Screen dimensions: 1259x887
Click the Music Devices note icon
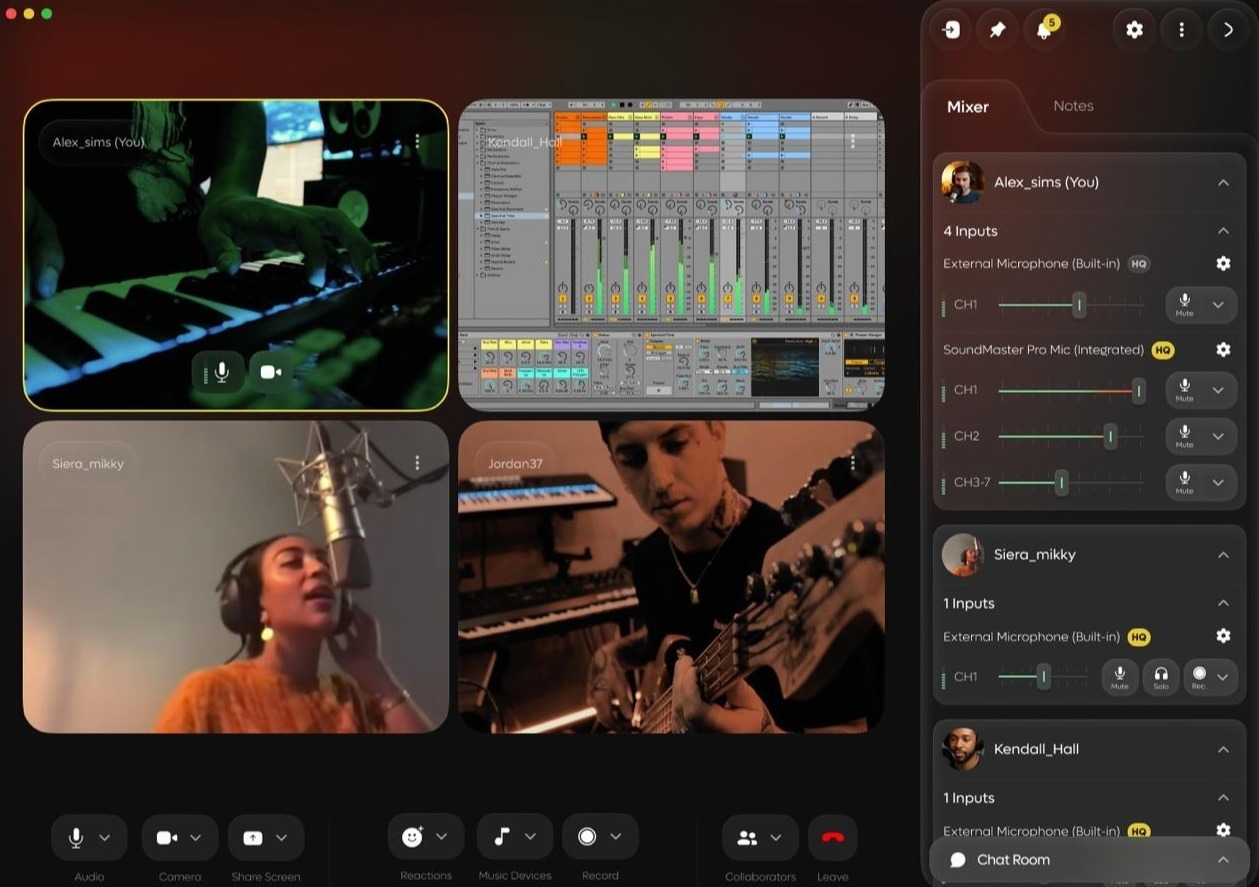[502, 837]
